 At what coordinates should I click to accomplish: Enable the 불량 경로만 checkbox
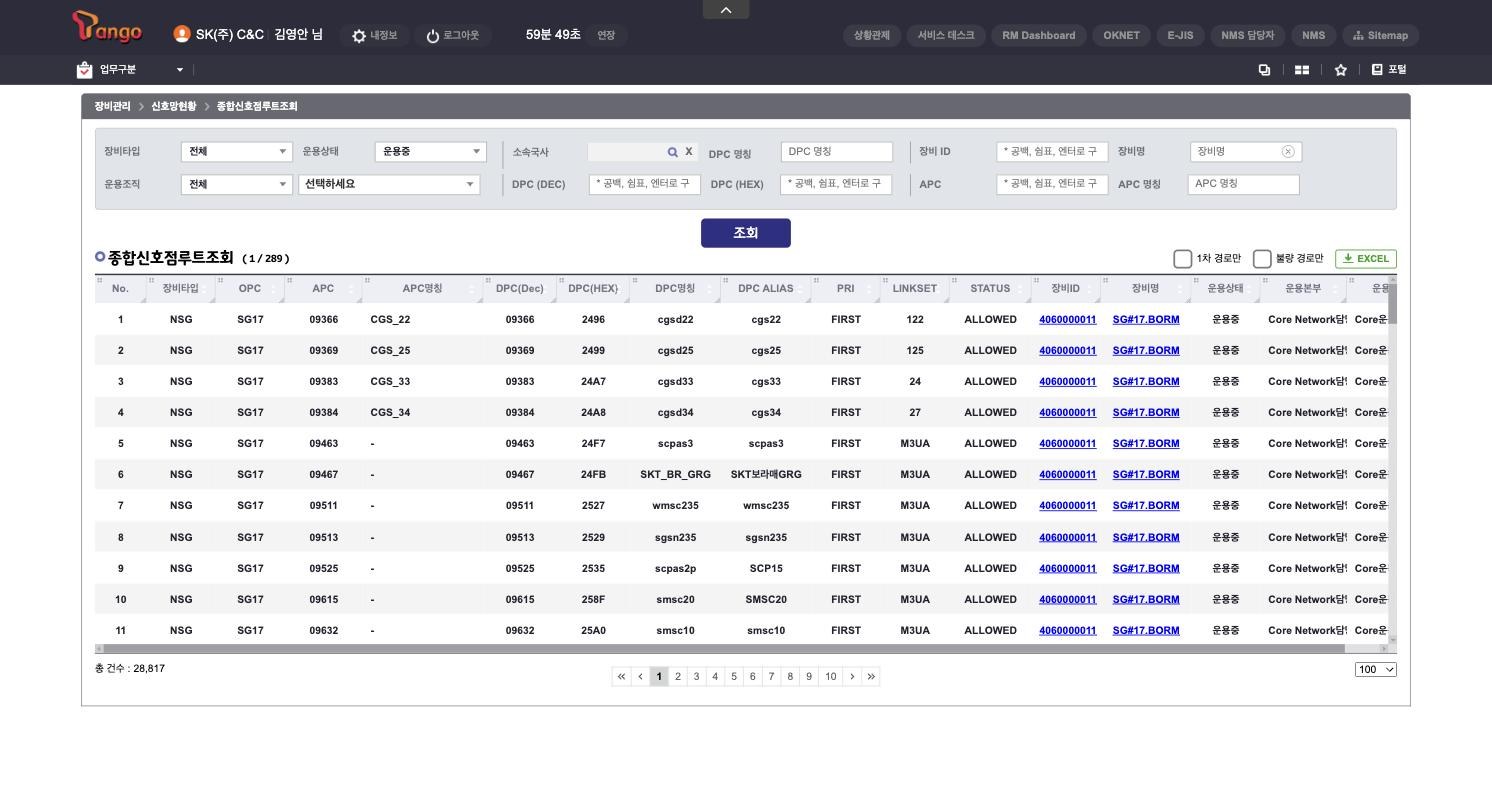pyautogui.click(x=1262, y=259)
